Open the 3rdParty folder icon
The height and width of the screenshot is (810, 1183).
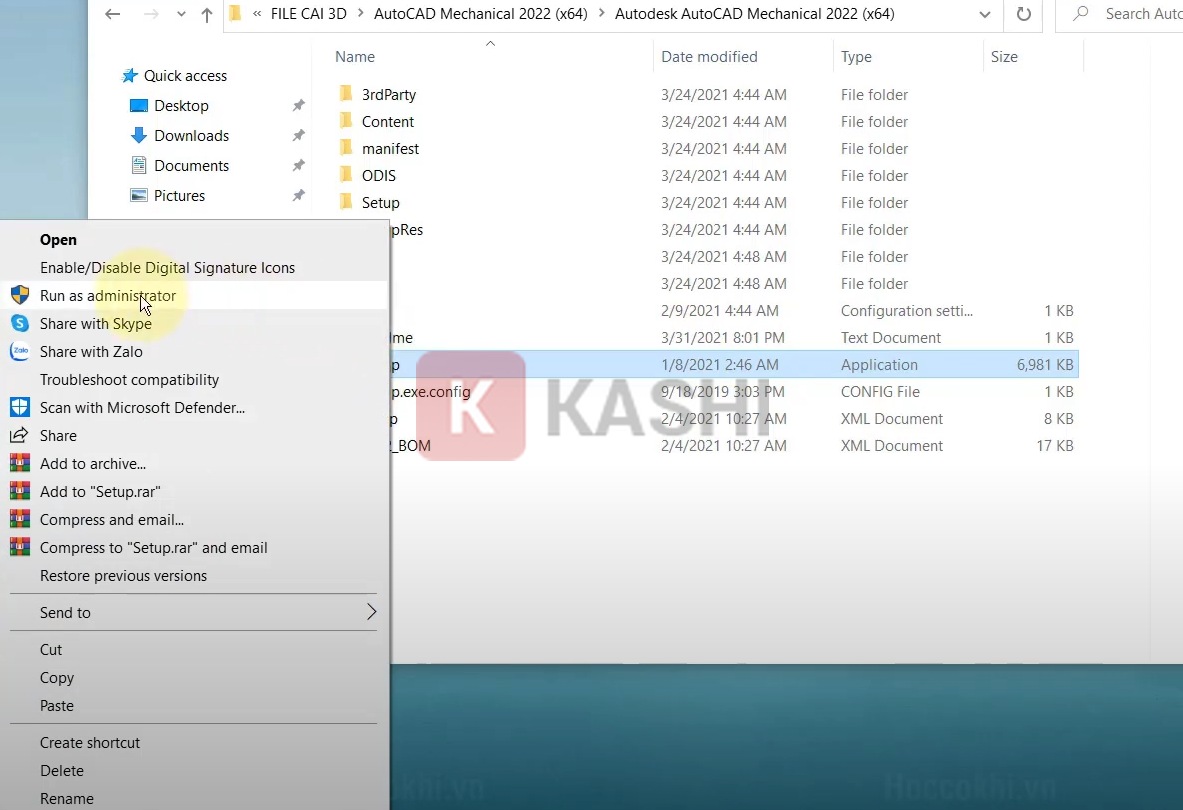coord(345,94)
